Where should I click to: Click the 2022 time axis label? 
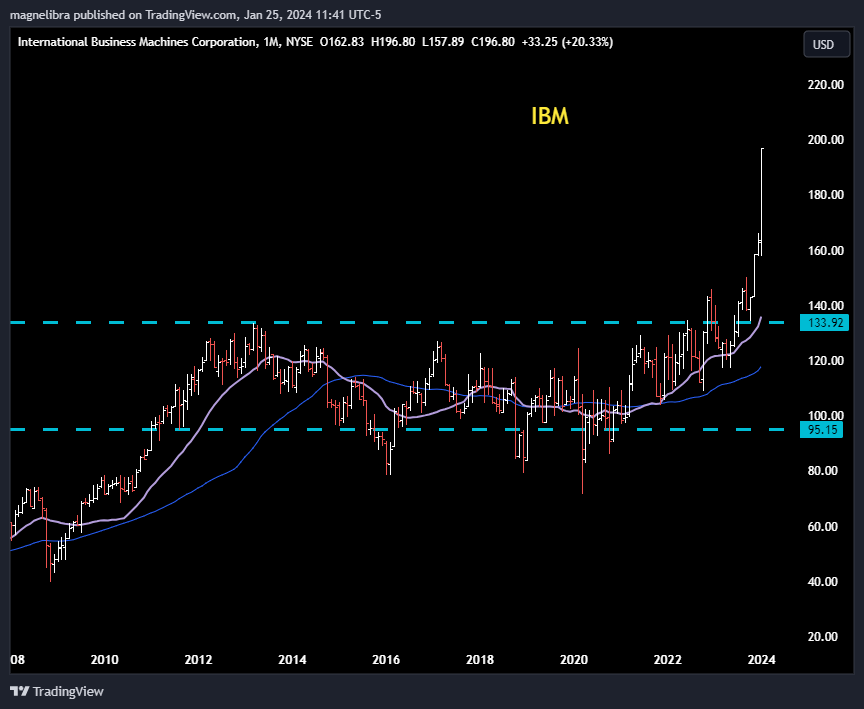[x=667, y=659]
